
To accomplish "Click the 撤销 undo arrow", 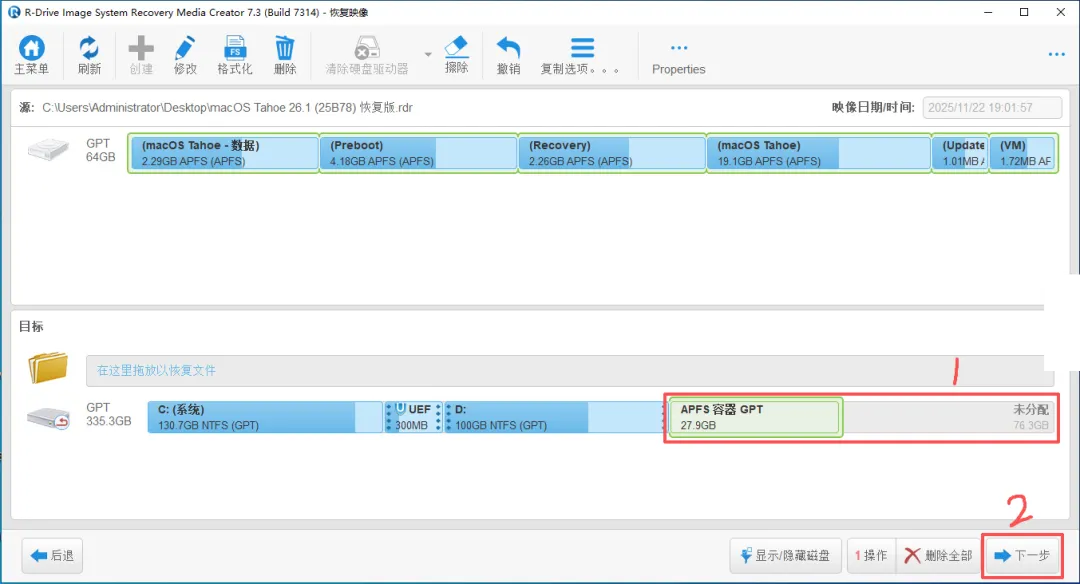I will tap(508, 54).
